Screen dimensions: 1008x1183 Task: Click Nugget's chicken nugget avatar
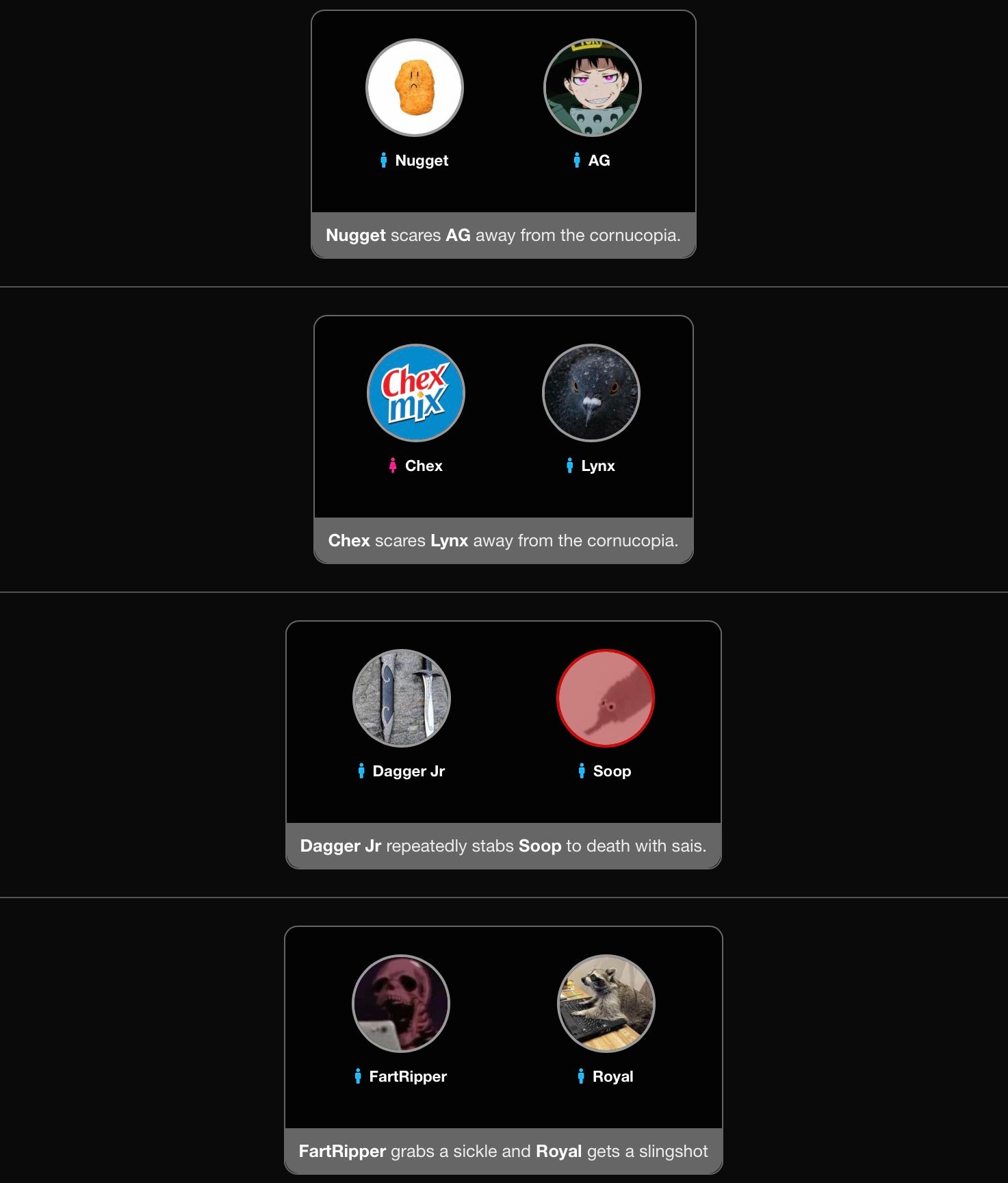tap(415, 88)
